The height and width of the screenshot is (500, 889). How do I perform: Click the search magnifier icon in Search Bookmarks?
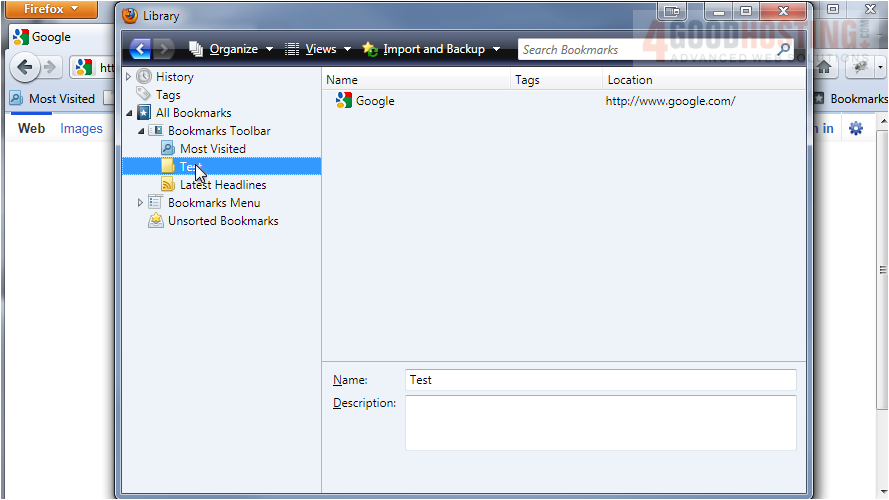pyautogui.click(x=783, y=49)
